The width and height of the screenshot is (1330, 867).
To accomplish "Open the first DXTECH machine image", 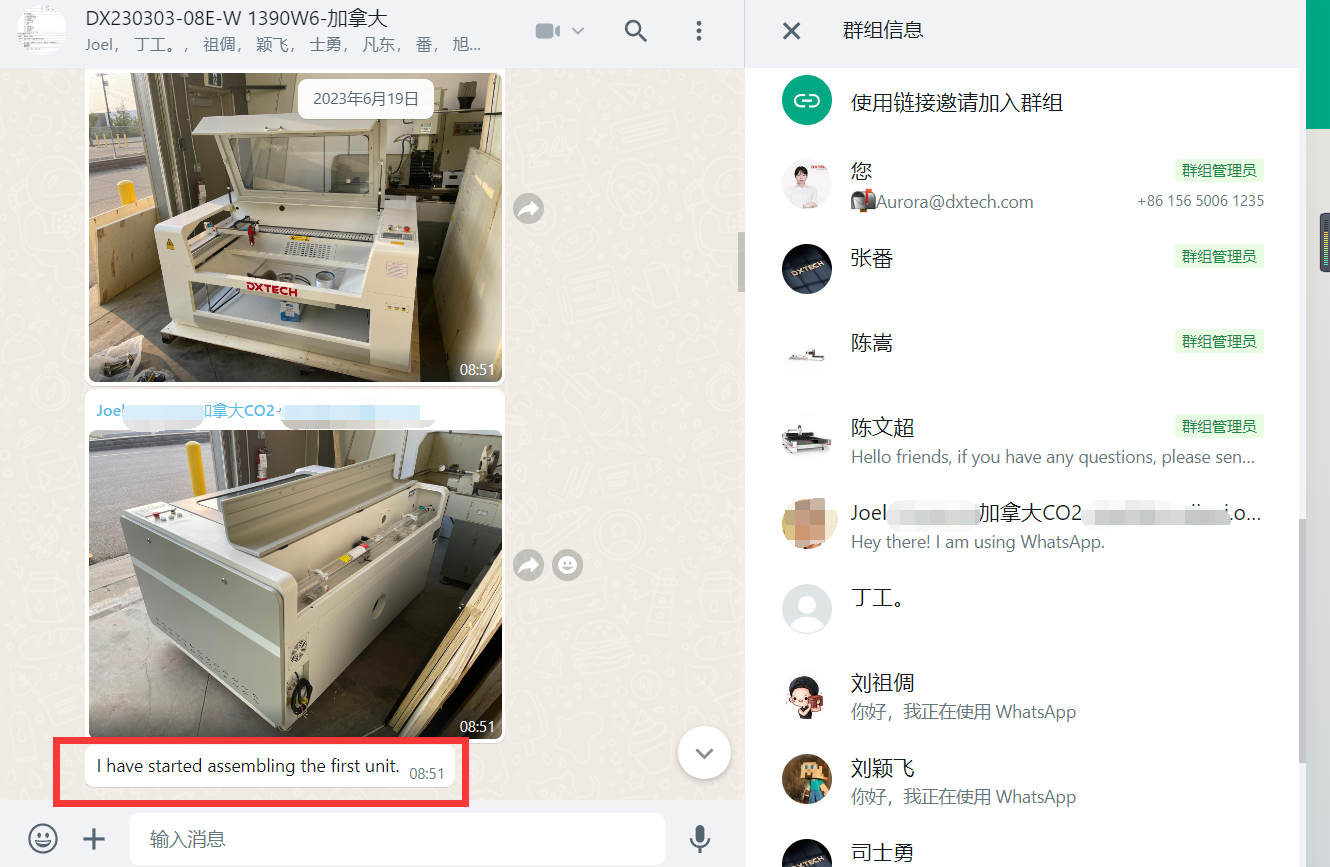I will [x=295, y=228].
